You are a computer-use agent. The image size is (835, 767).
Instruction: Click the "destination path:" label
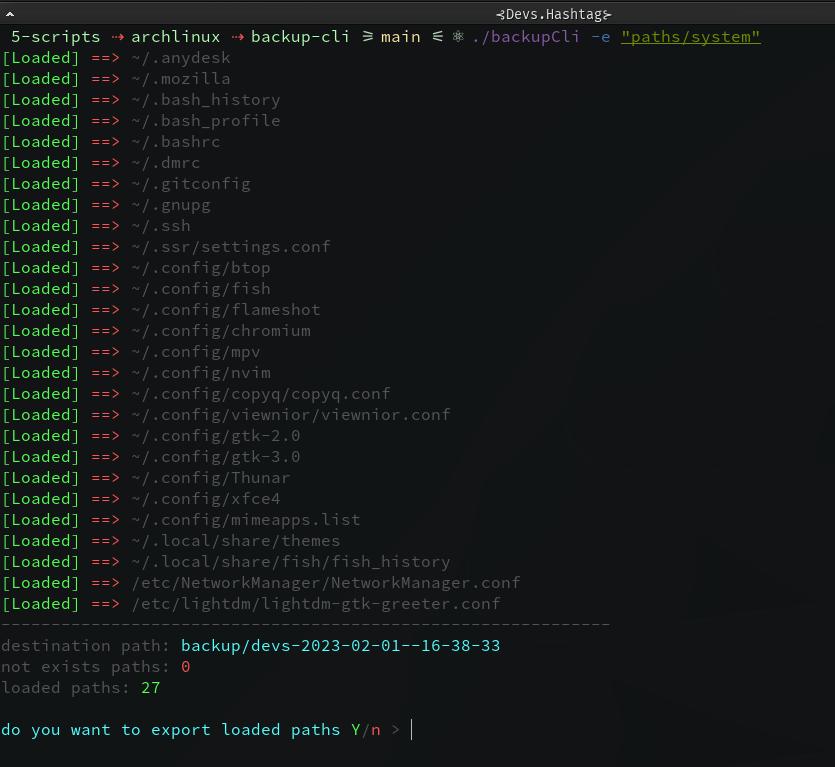coord(85,646)
